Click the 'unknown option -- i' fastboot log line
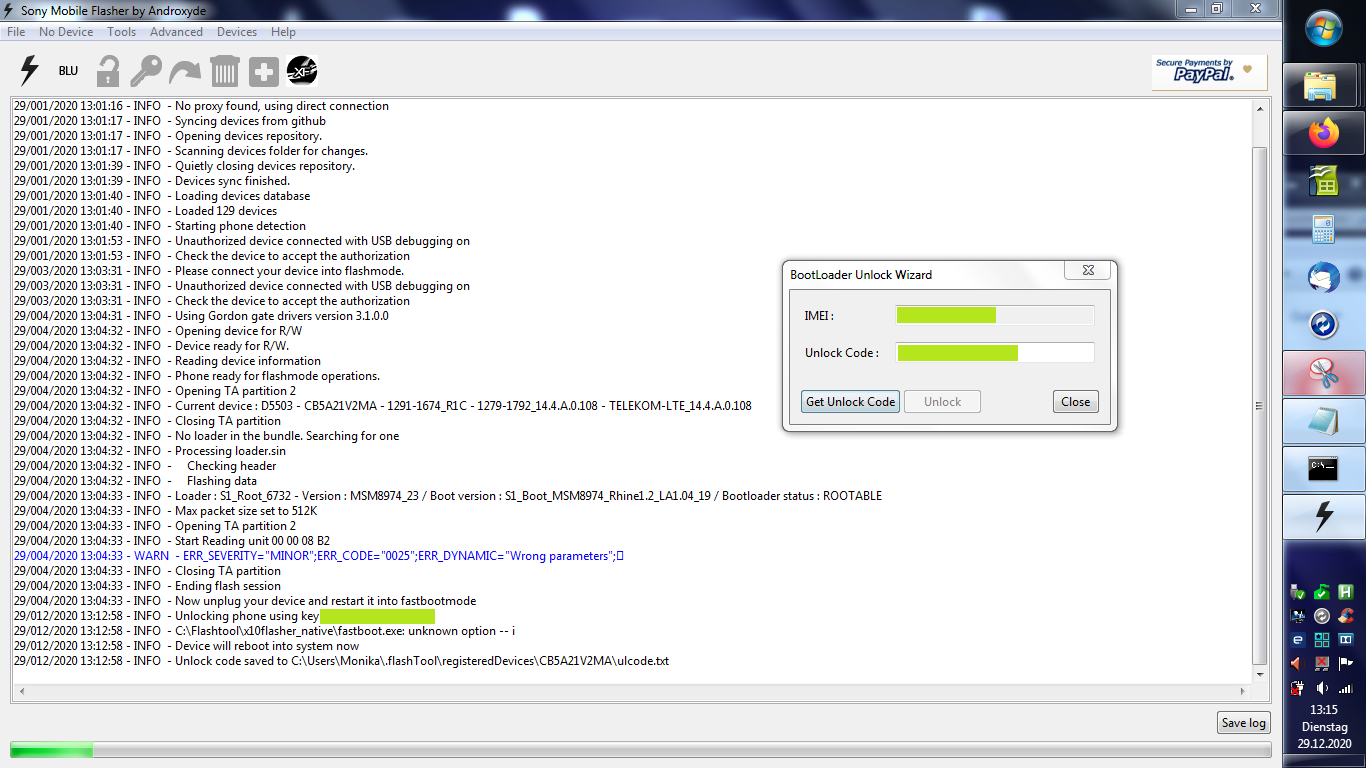 click(265, 631)
